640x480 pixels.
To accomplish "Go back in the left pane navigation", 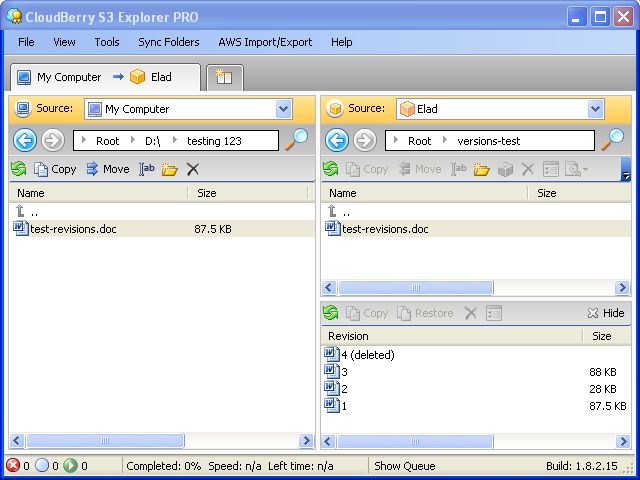I will (25, 140).
